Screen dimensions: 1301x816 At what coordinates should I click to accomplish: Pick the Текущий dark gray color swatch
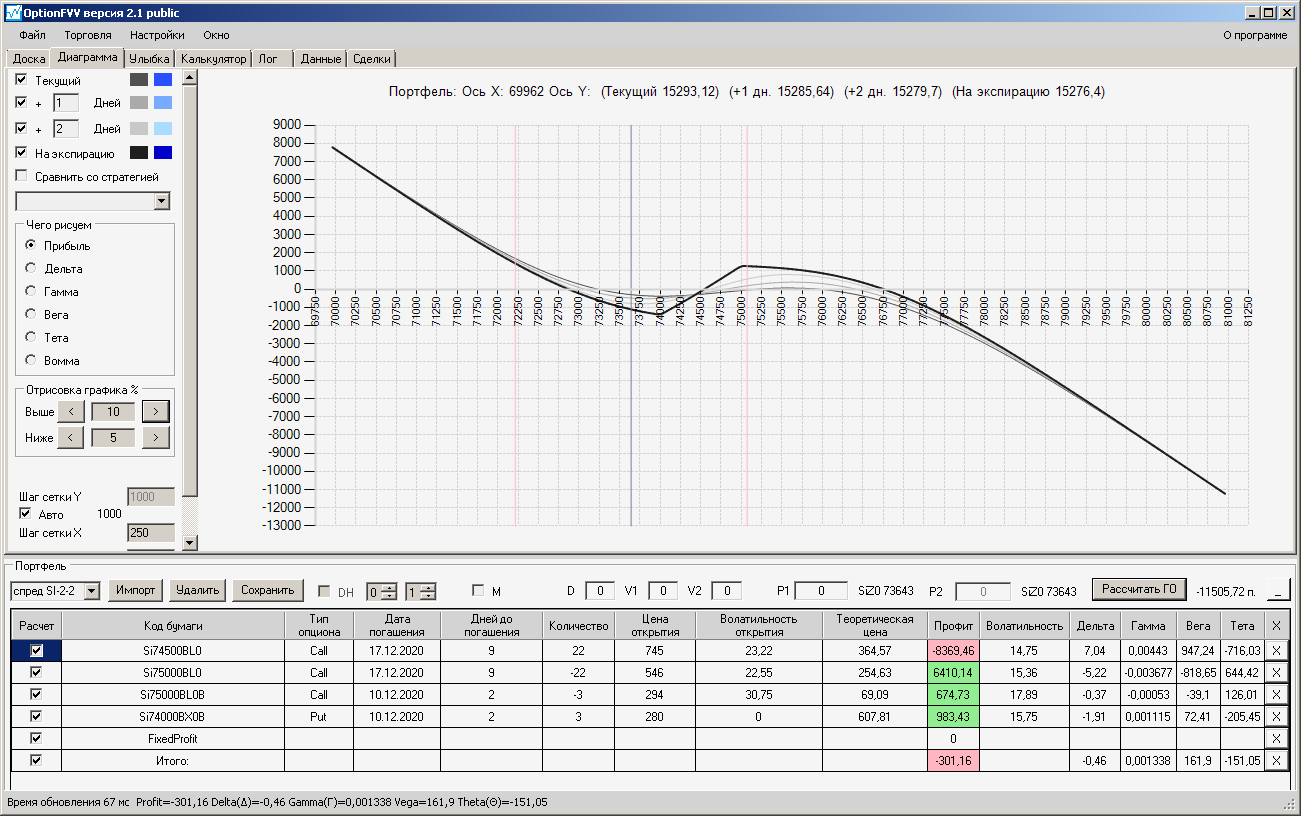[139, 79]
